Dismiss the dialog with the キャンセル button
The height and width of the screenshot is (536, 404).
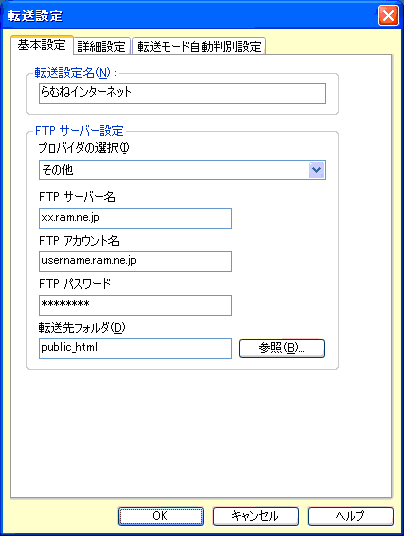(x=256, y=516)
